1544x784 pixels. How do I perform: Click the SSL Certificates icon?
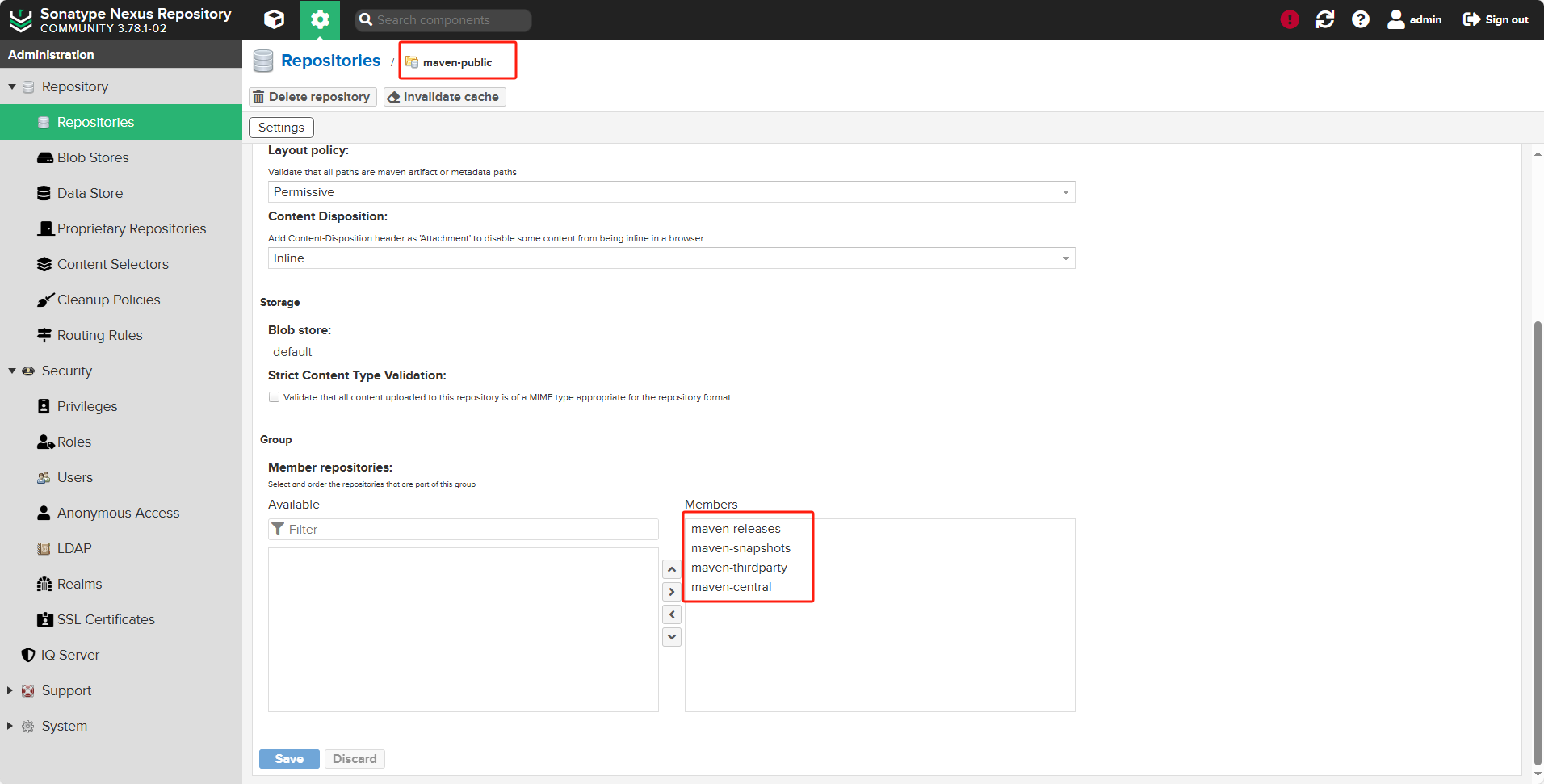click(x=45, y=619)
